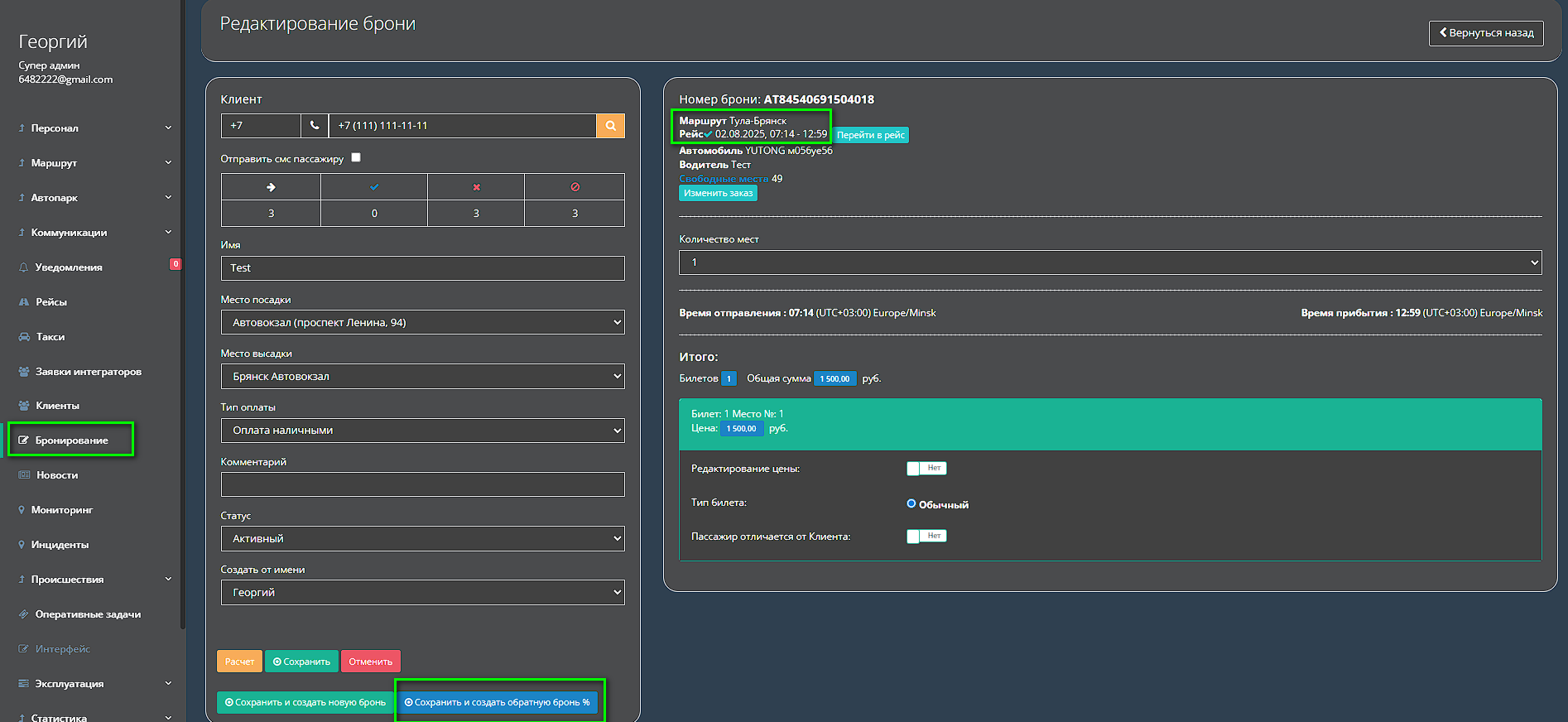
Task: Open the Количество мест dropdown
Action: click(1109, 262)
